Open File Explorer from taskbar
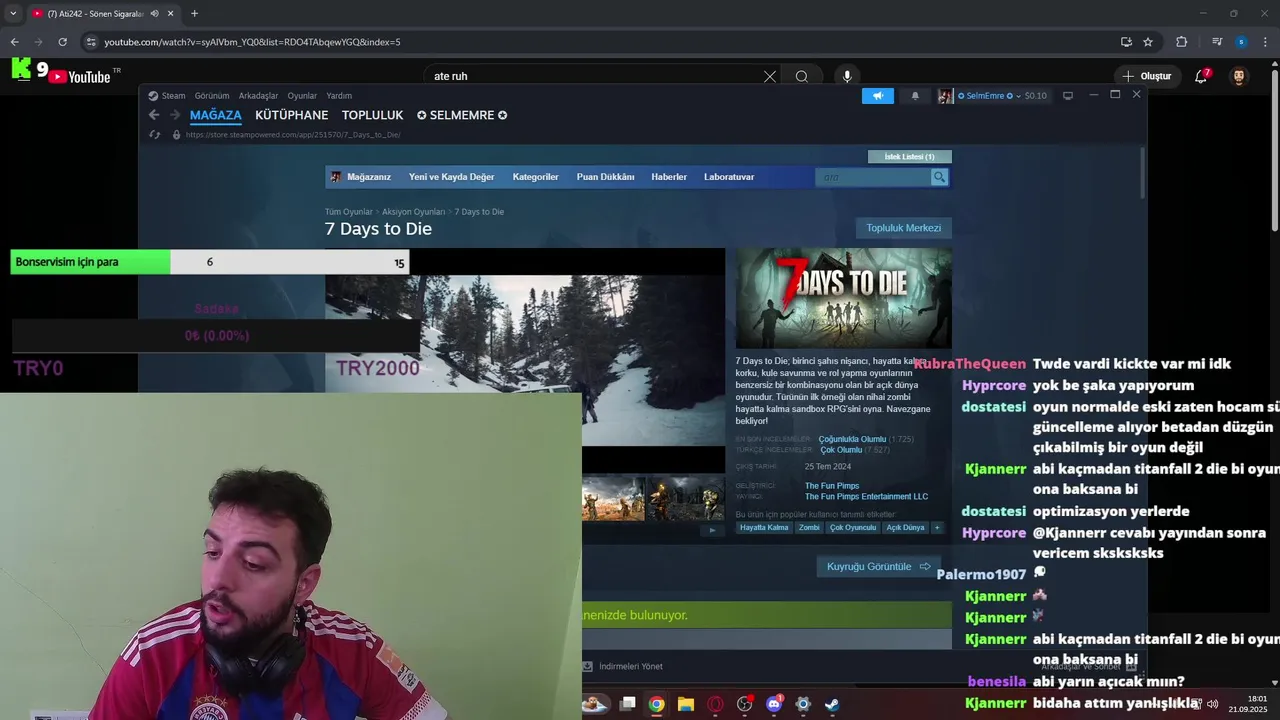The width and height of the screenshot is (1280, 720). [x=686, y=704]
